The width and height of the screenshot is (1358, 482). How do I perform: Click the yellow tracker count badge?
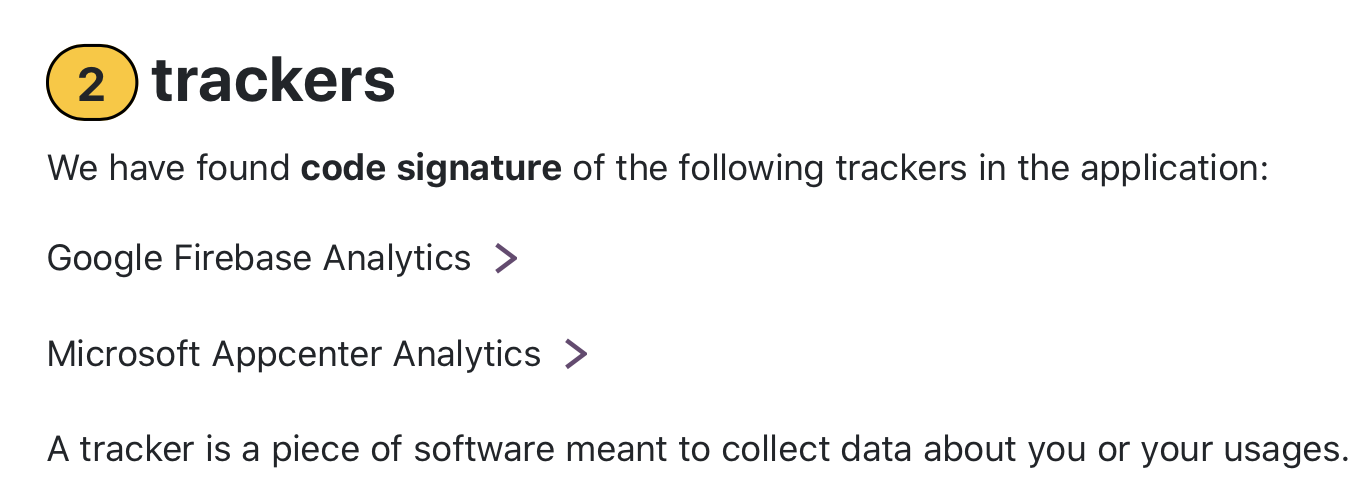(91, 83)
